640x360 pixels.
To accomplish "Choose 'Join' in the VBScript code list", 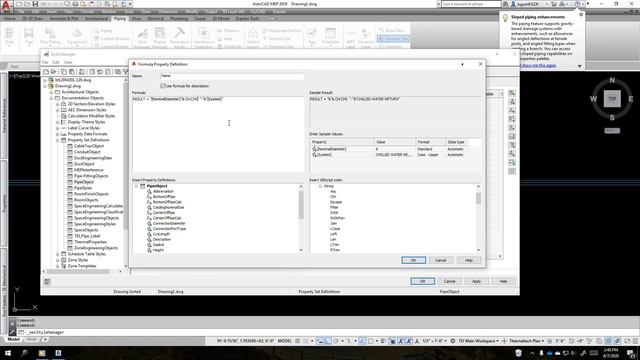I will click(x=333, y=223).
